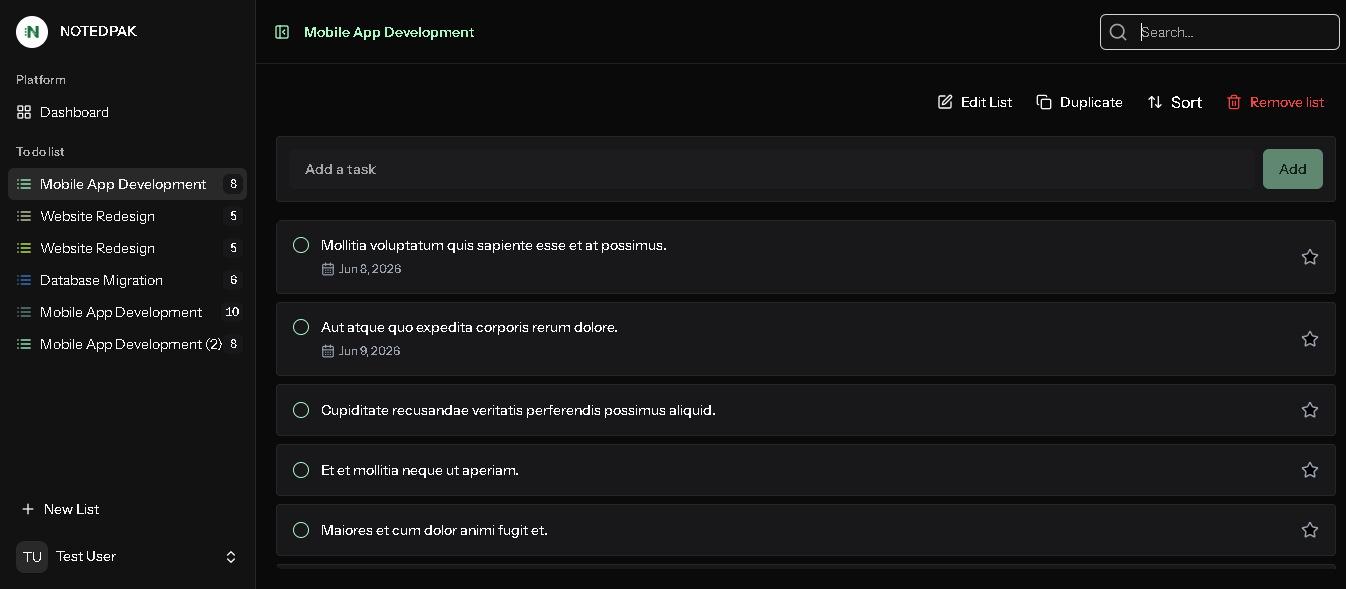Screen dimensions: 1346x589
Task: Click list icon of the selected Mobile App Development
Action: pyautogui.click(x=24, y=184)
